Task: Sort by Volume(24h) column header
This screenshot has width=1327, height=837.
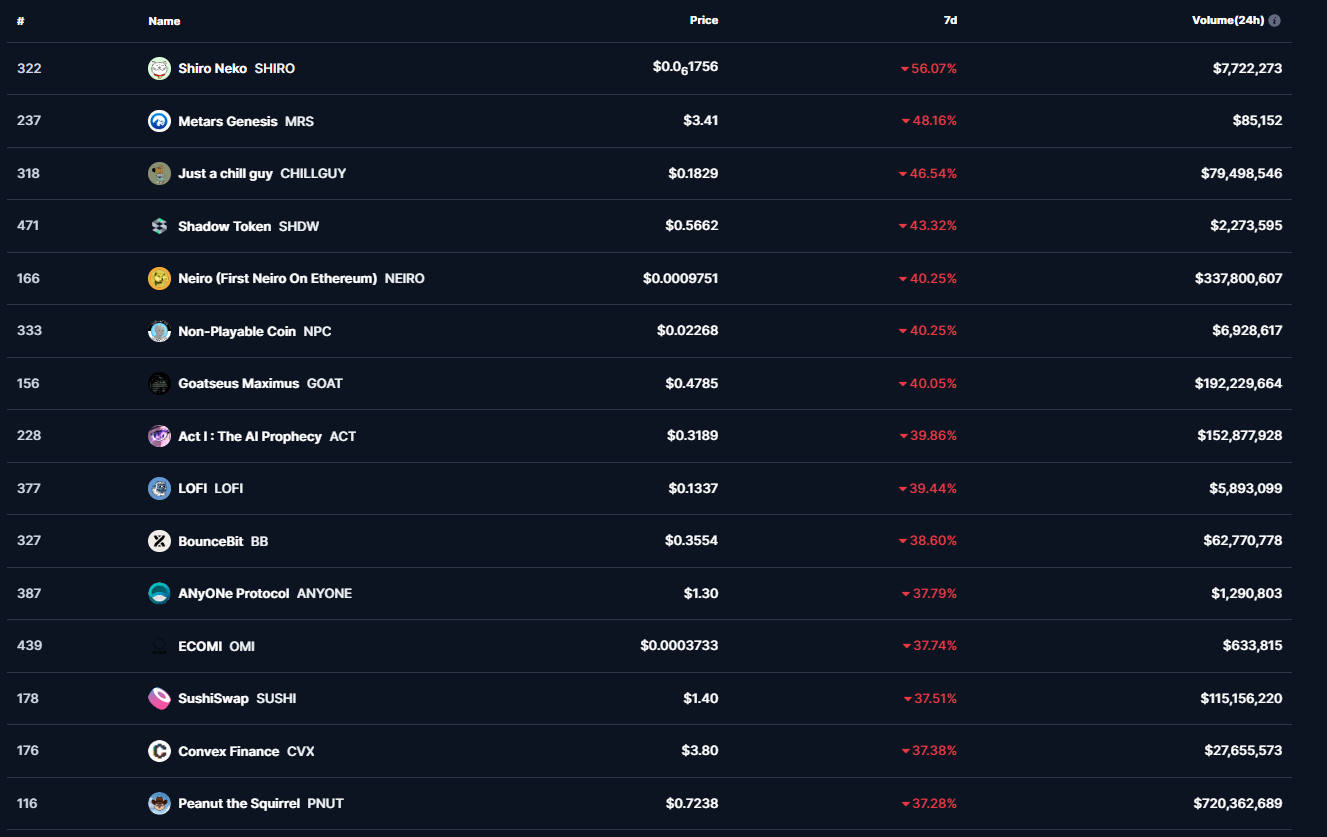Action: pyautogui.click(x=1227, y=20)
